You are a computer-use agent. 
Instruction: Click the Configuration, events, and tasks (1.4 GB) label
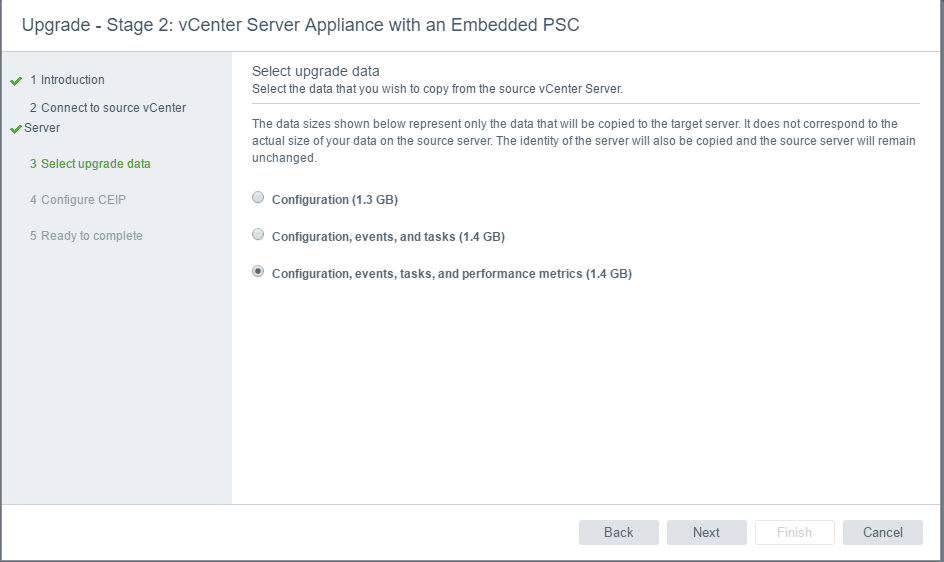pos(388,237)
